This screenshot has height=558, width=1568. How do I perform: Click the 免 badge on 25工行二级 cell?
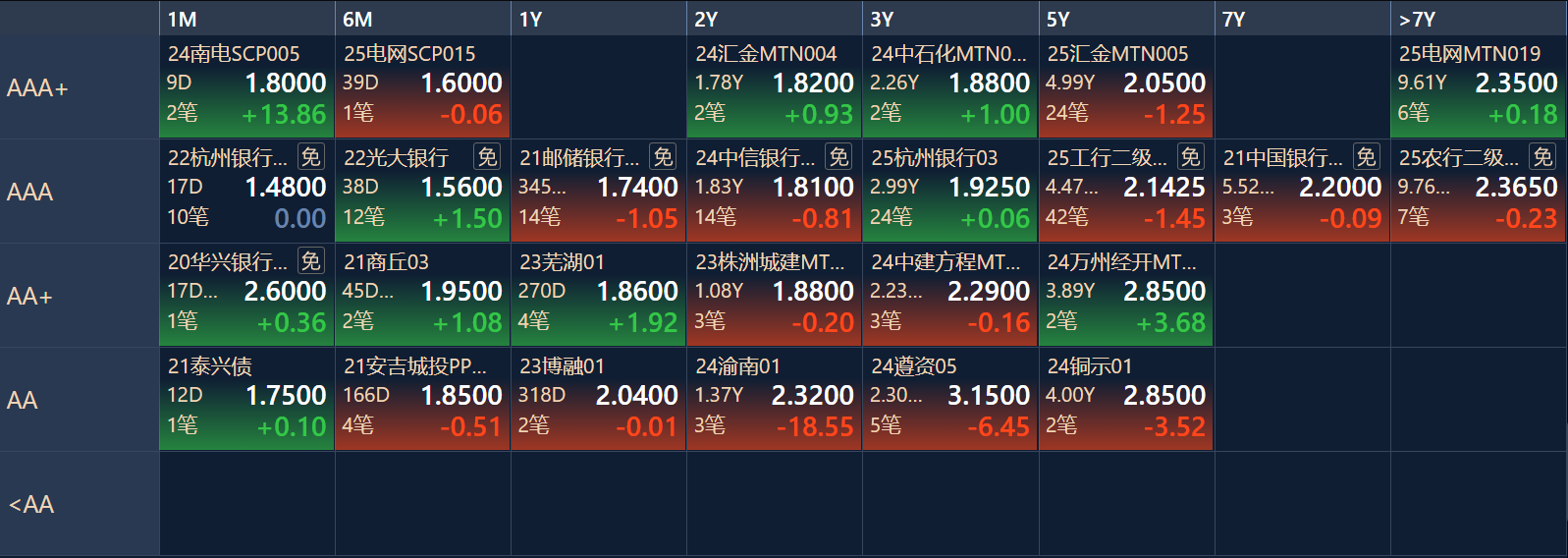pyautogui.click(x=1190, y=157)
